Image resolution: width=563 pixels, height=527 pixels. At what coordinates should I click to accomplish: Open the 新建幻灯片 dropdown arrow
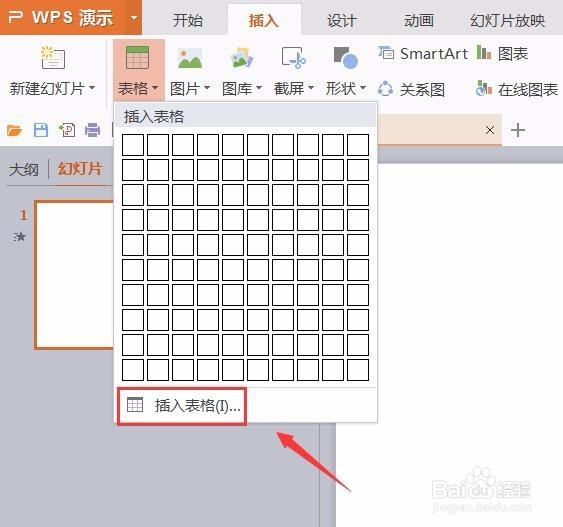pyautogui.click(x=92, y=88)
